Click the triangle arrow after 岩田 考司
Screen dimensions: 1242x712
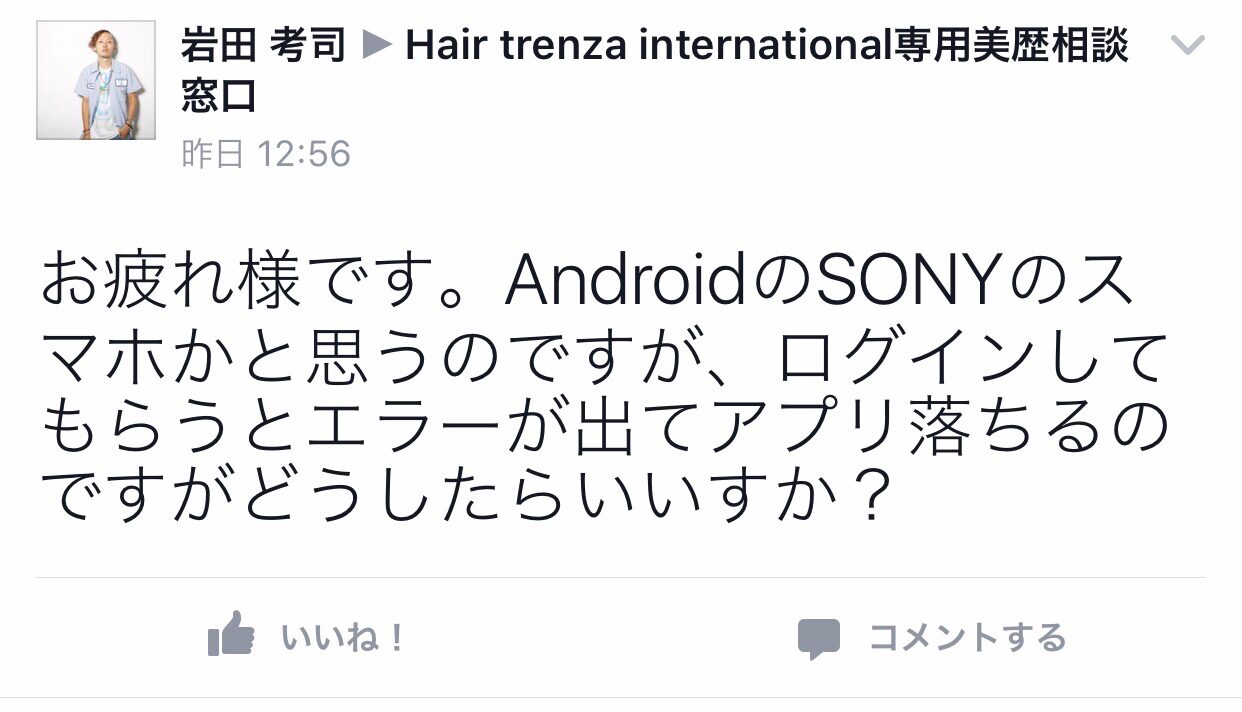click(x=376, y=45)
